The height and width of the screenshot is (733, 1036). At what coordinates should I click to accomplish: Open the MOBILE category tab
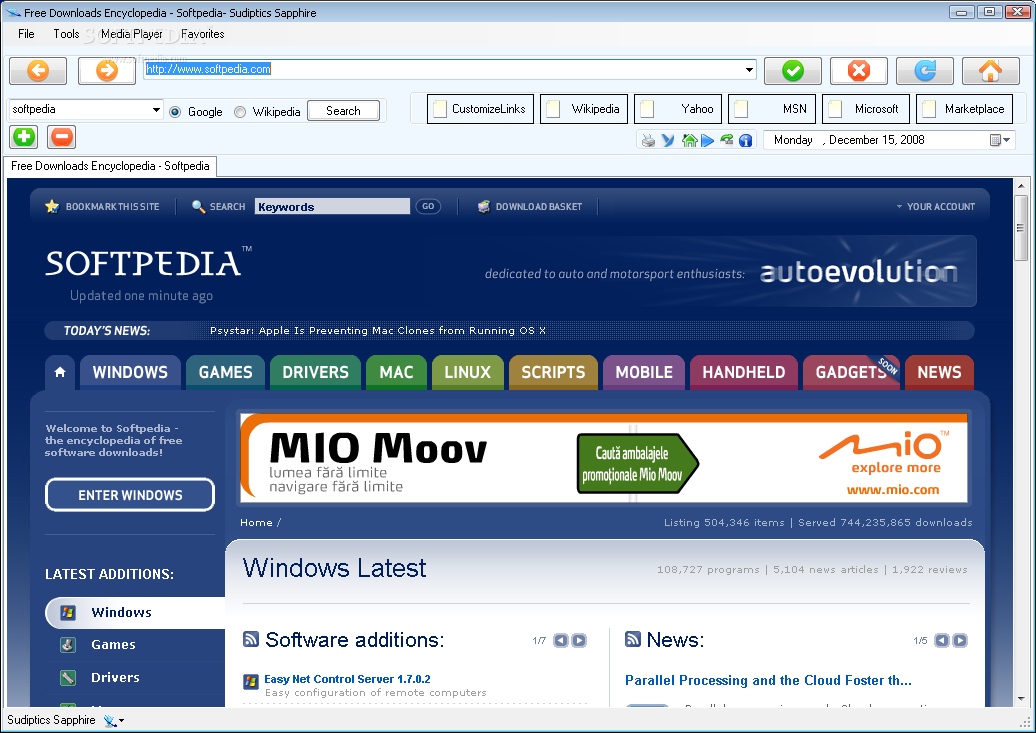(644, 372)
